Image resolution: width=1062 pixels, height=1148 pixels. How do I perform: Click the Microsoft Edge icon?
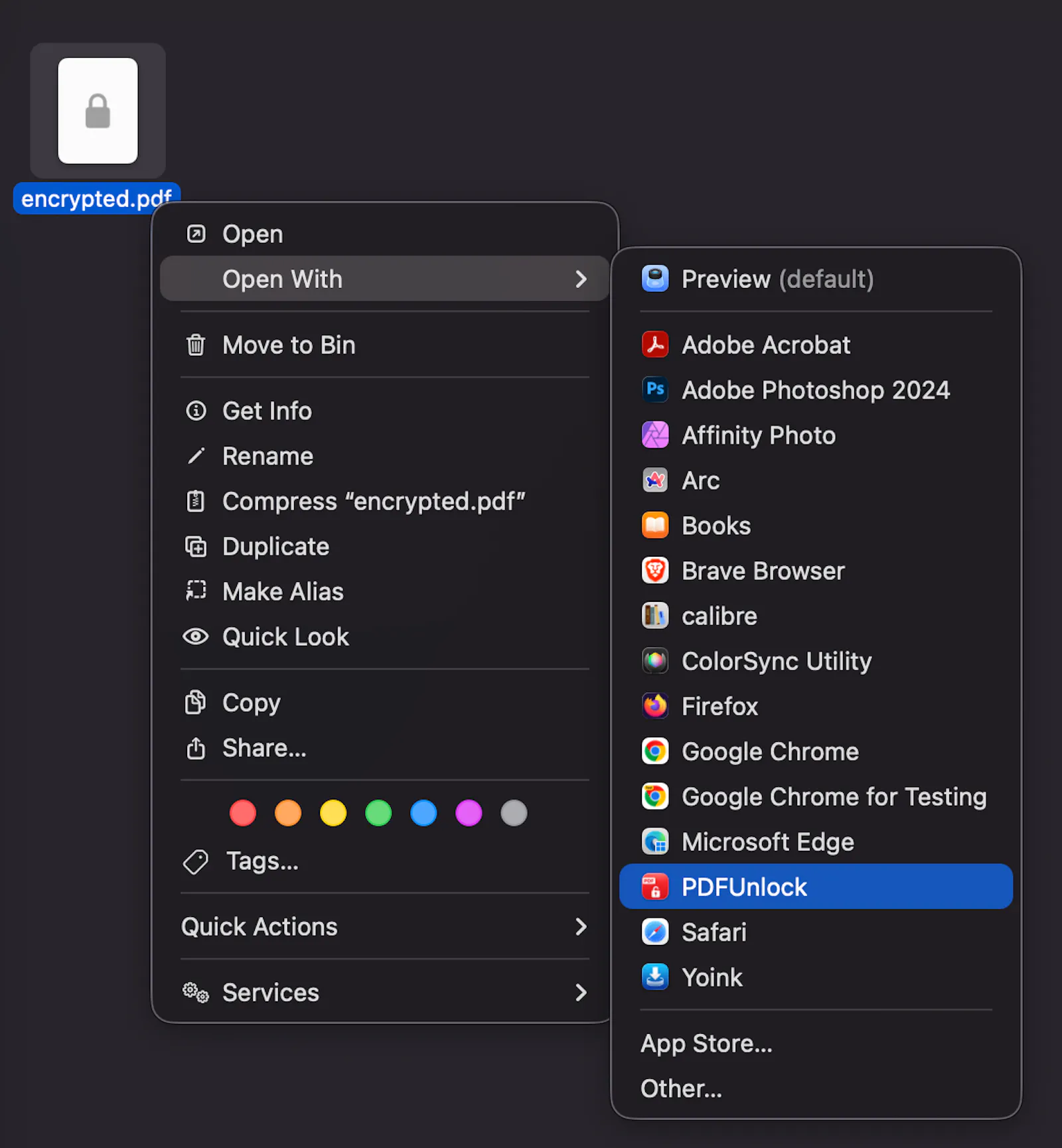coord(655,841)
